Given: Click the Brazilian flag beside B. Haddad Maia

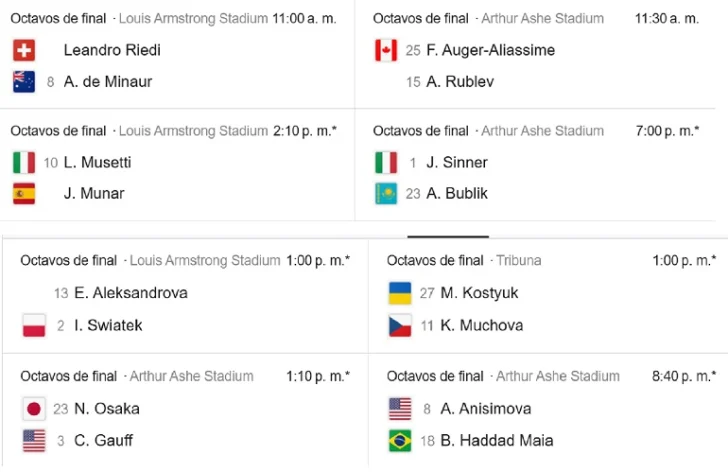Looking at the screenshot, I should pos(400,440).
